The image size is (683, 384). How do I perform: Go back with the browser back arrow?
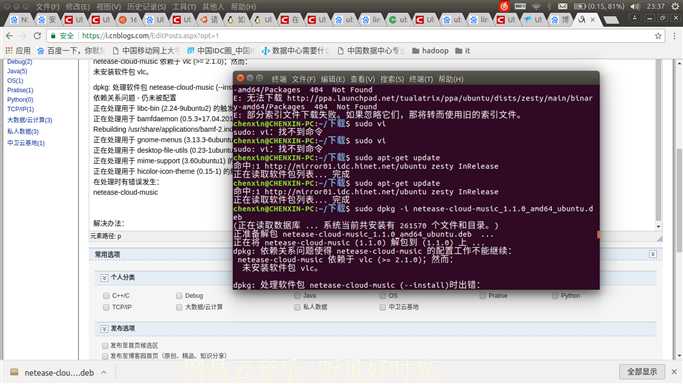pyautogui.click(x=10, y=36)
